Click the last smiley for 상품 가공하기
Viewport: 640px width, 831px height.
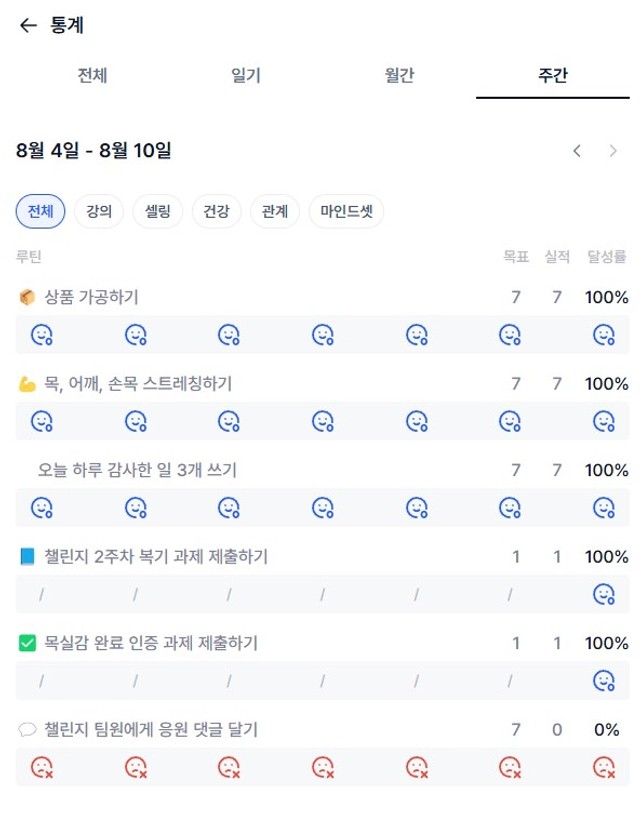click(x=604, y=335)
